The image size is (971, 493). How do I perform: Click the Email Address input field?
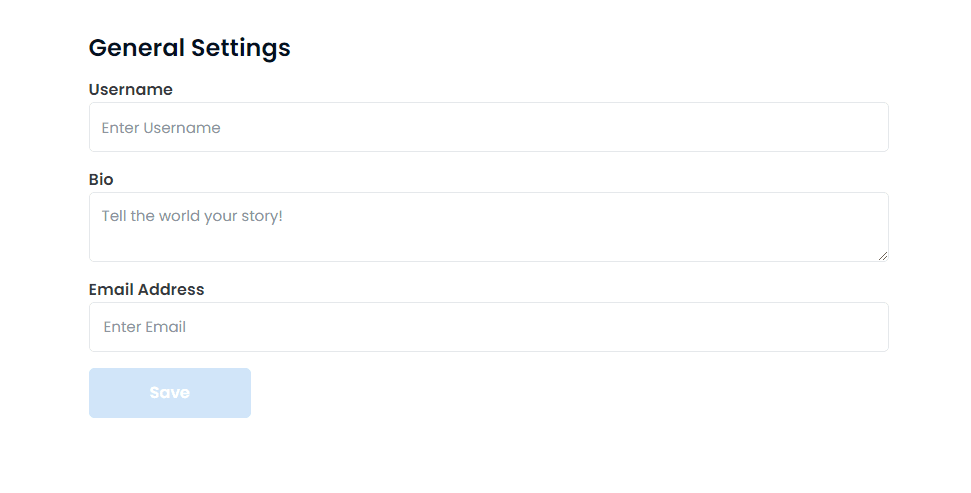coord(488,327)
